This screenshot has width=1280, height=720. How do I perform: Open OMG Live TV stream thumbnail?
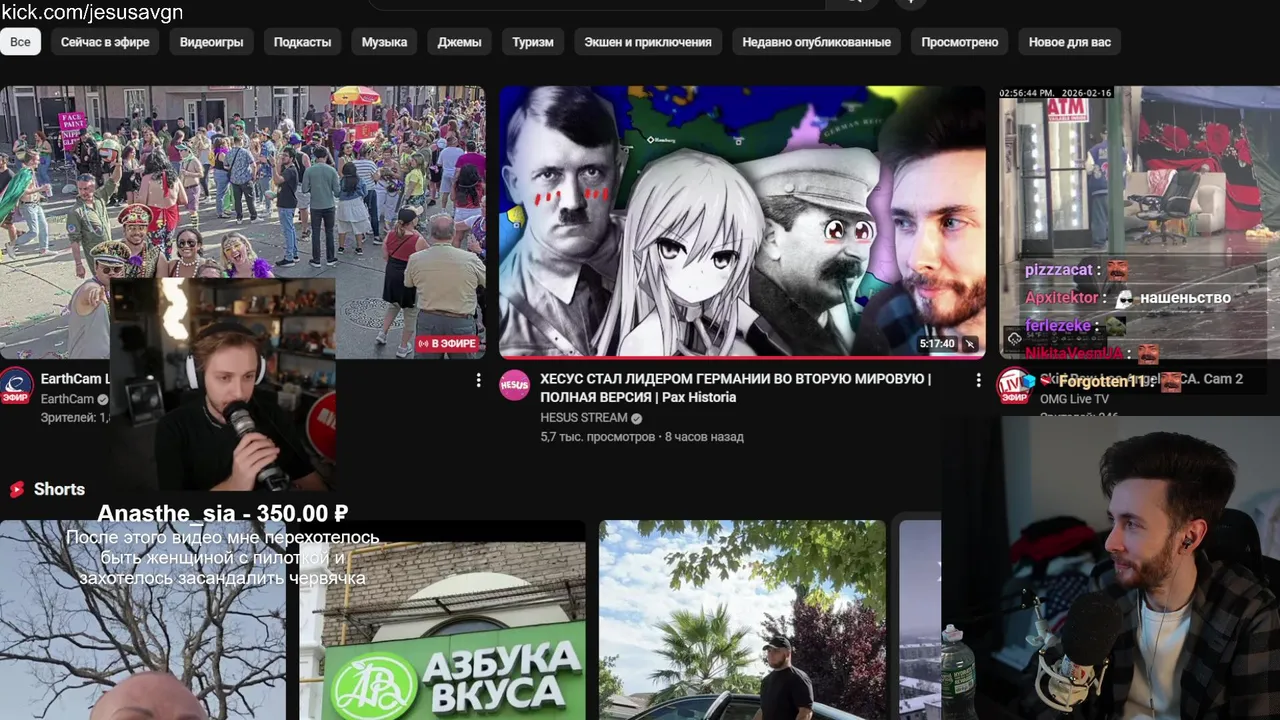tap(1140, 221)
